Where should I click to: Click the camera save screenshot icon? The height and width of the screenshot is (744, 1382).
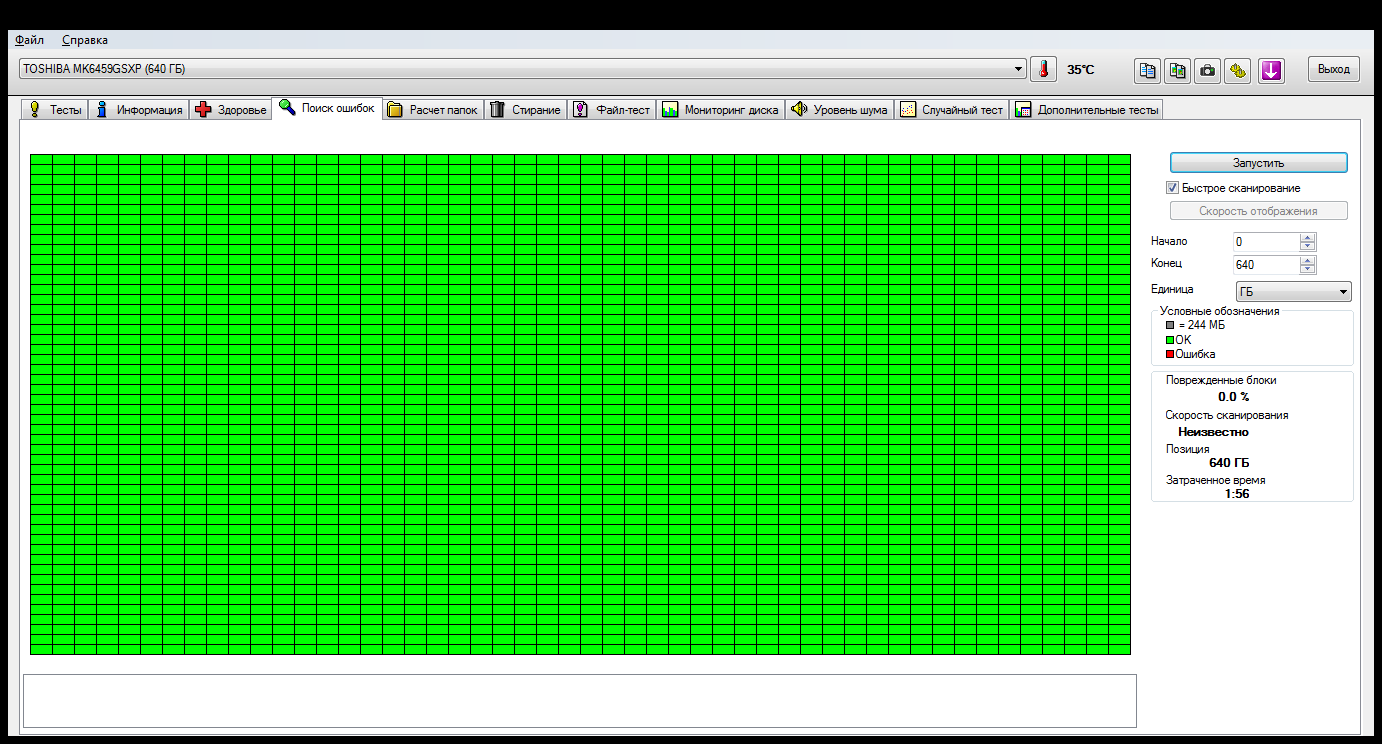point(1208,70)
